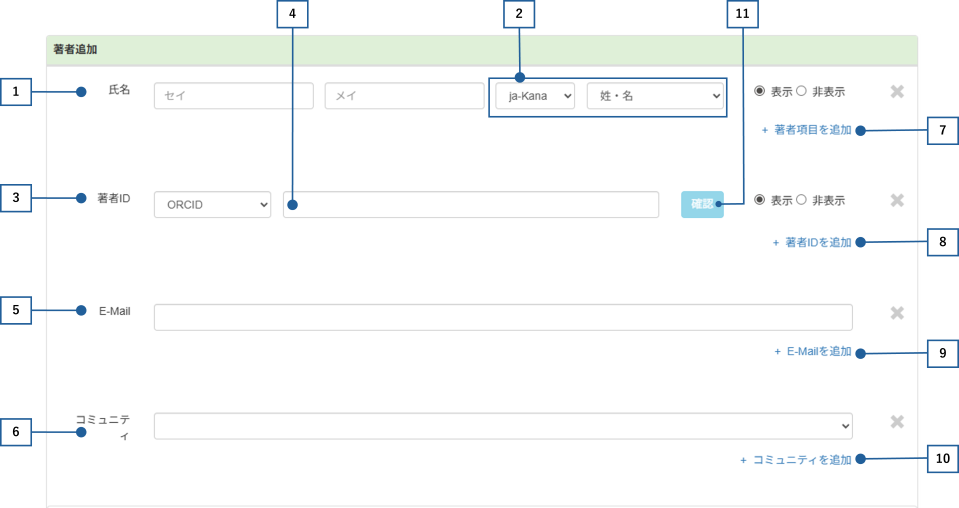Delete the 著者ID row using X icon
959x508 pixels.
pyautogui.click(x=897, y=200)
